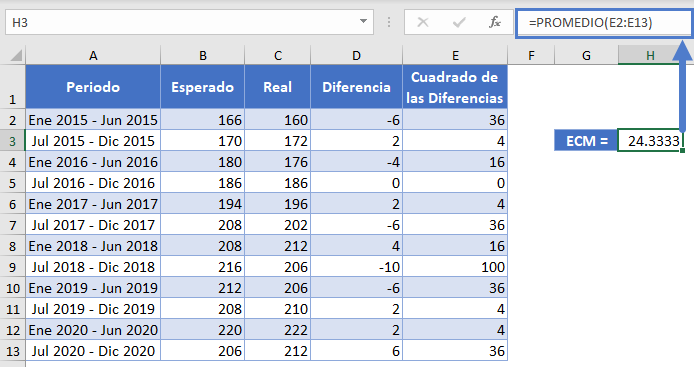Select Esperado value 170

[x=202, y=141]
